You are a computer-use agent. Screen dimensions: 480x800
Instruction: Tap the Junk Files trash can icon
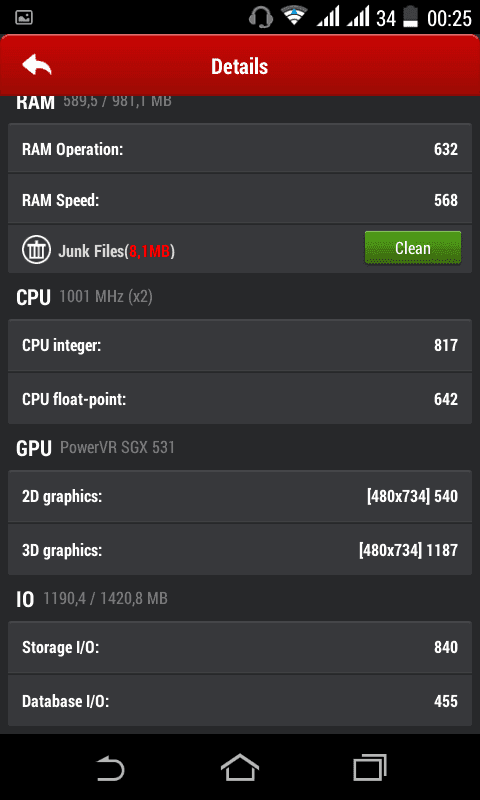pyautogui.click(x=36, y=249)
